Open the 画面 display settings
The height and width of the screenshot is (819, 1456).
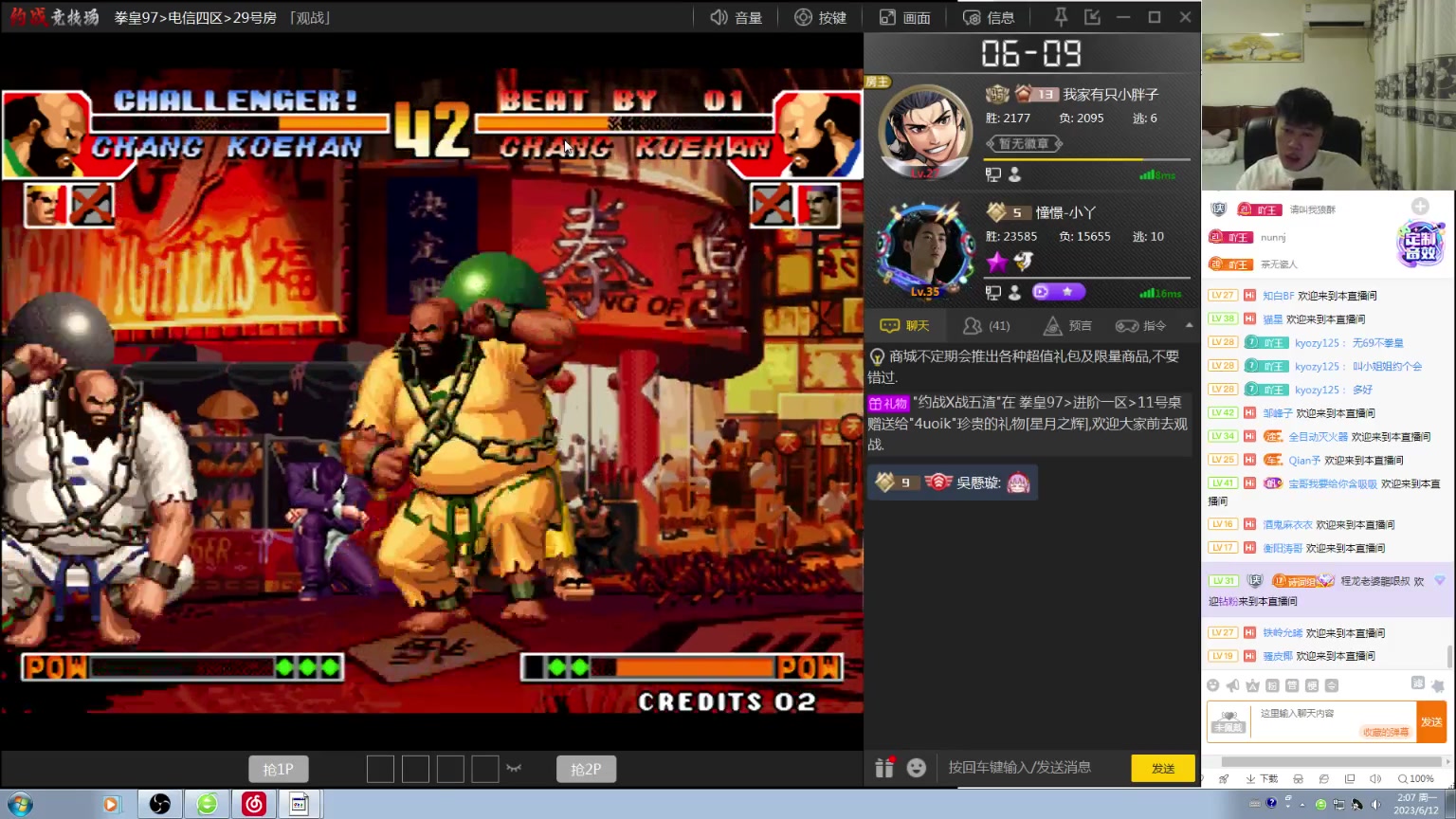[904, 17]
